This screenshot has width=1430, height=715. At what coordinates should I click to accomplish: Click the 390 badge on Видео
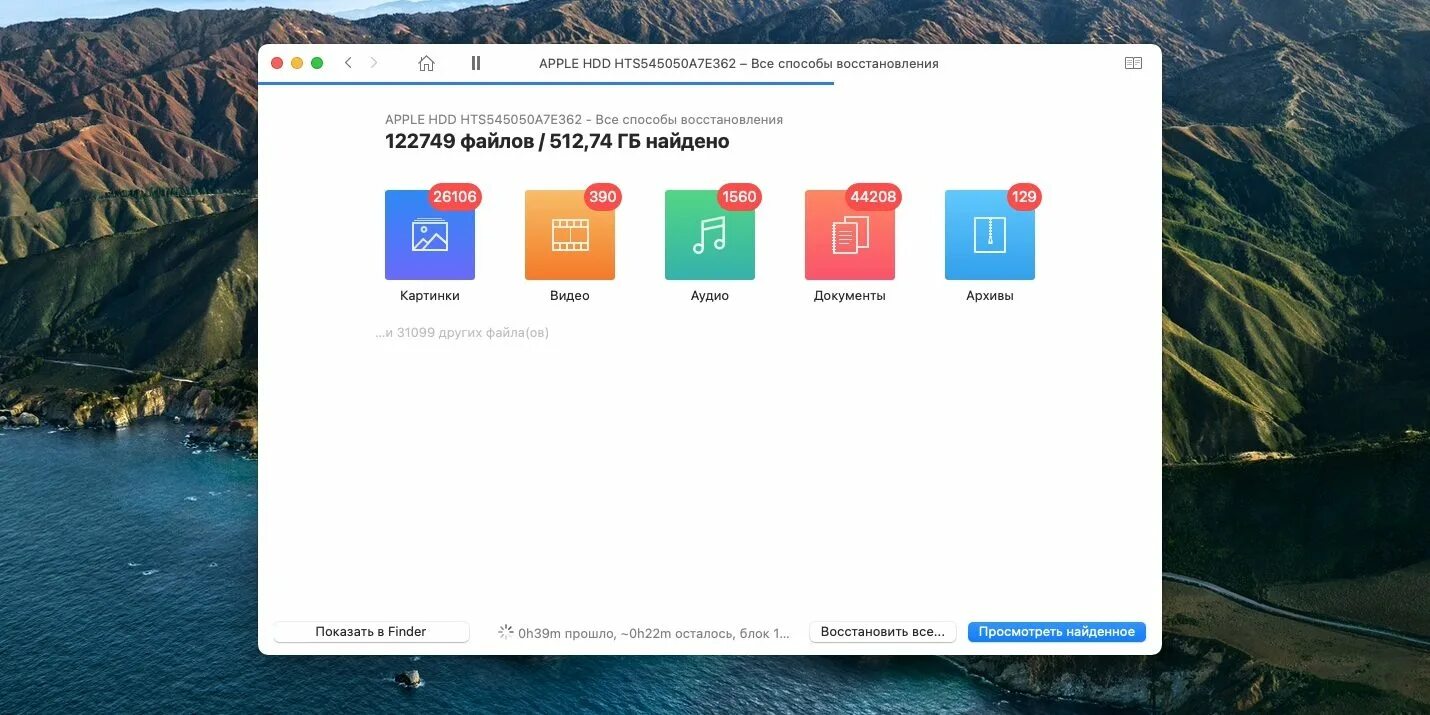[603, 197]
